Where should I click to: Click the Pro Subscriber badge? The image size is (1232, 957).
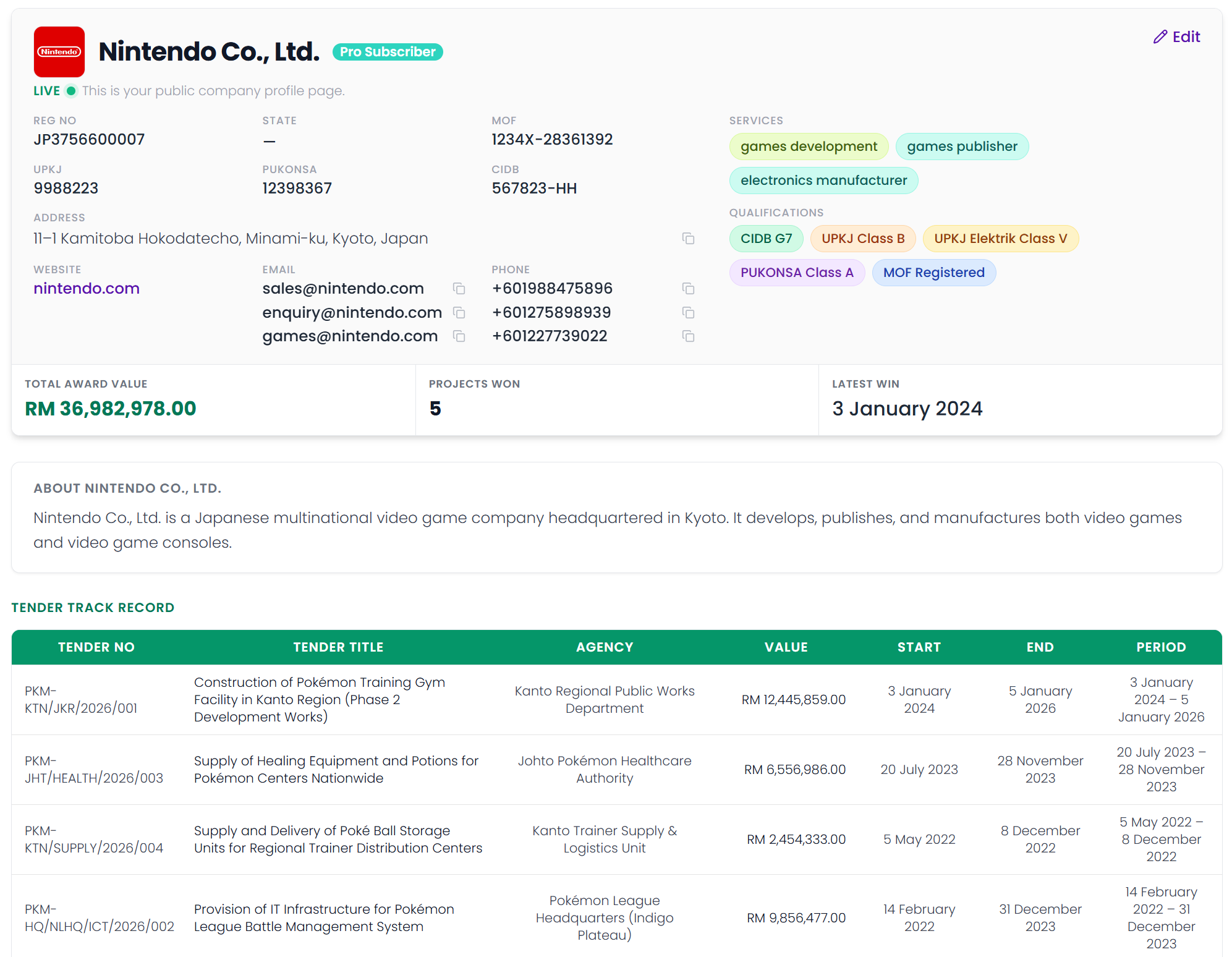[388, 52]
